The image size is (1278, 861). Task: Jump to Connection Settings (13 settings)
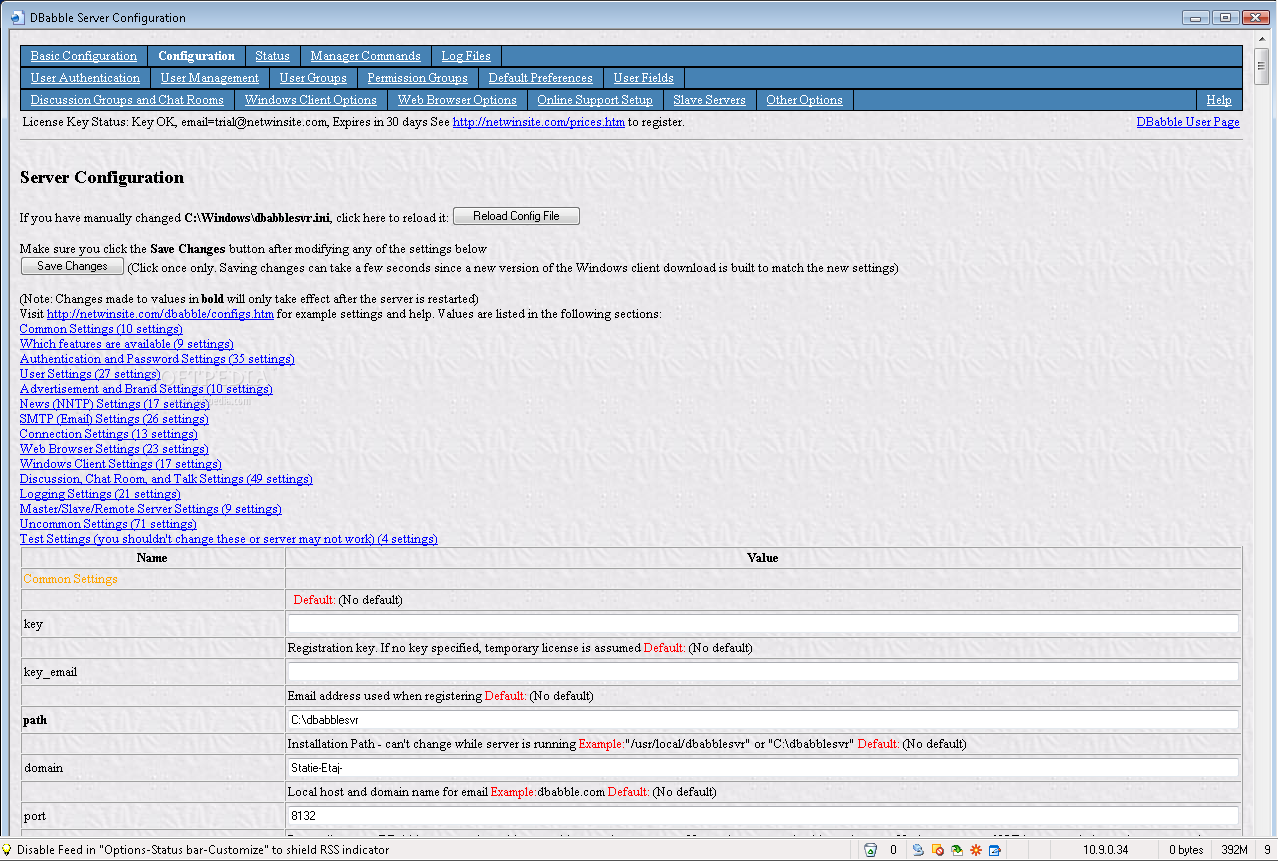(109, 434)
